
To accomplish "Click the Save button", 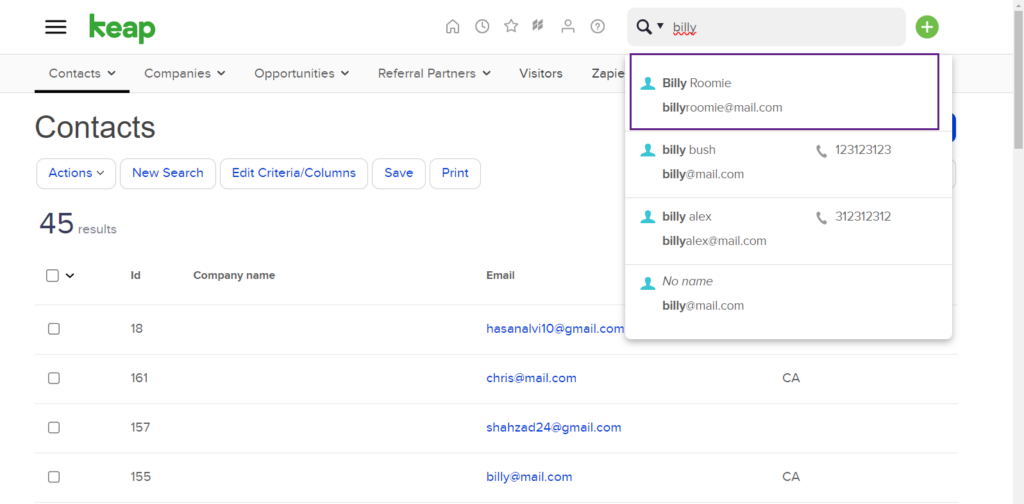I will [x=399, y=173].
